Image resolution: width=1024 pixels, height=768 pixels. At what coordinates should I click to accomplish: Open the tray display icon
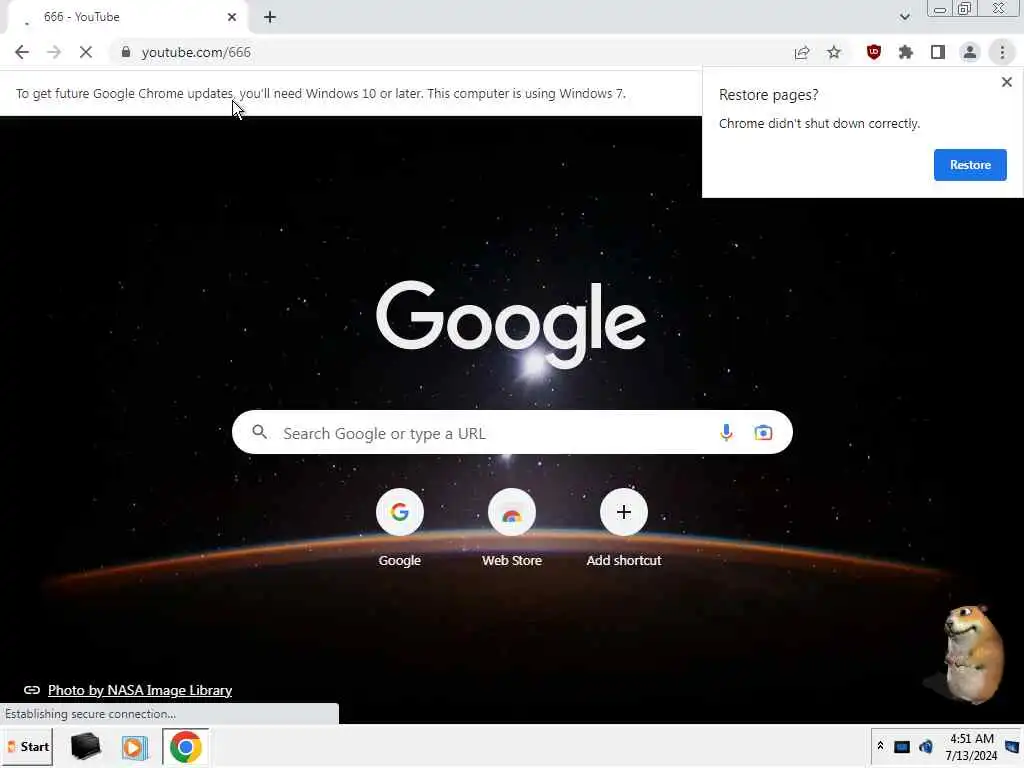(x=901, y=746)
